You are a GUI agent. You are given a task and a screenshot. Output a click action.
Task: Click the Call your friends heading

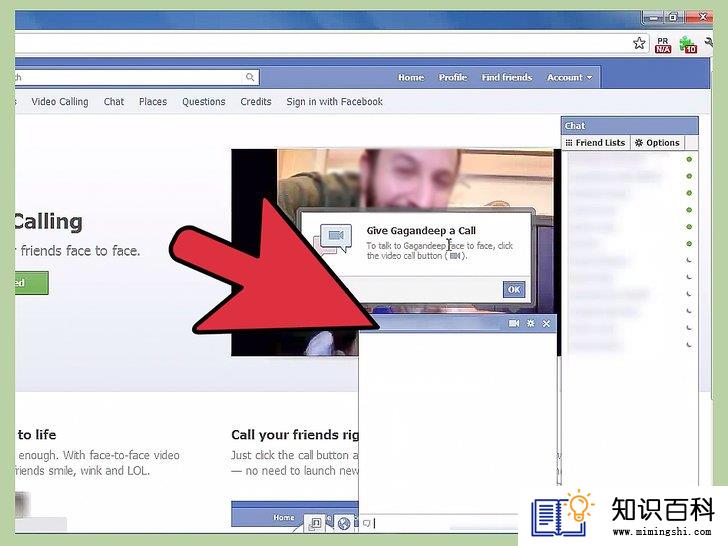coord(295,435)
